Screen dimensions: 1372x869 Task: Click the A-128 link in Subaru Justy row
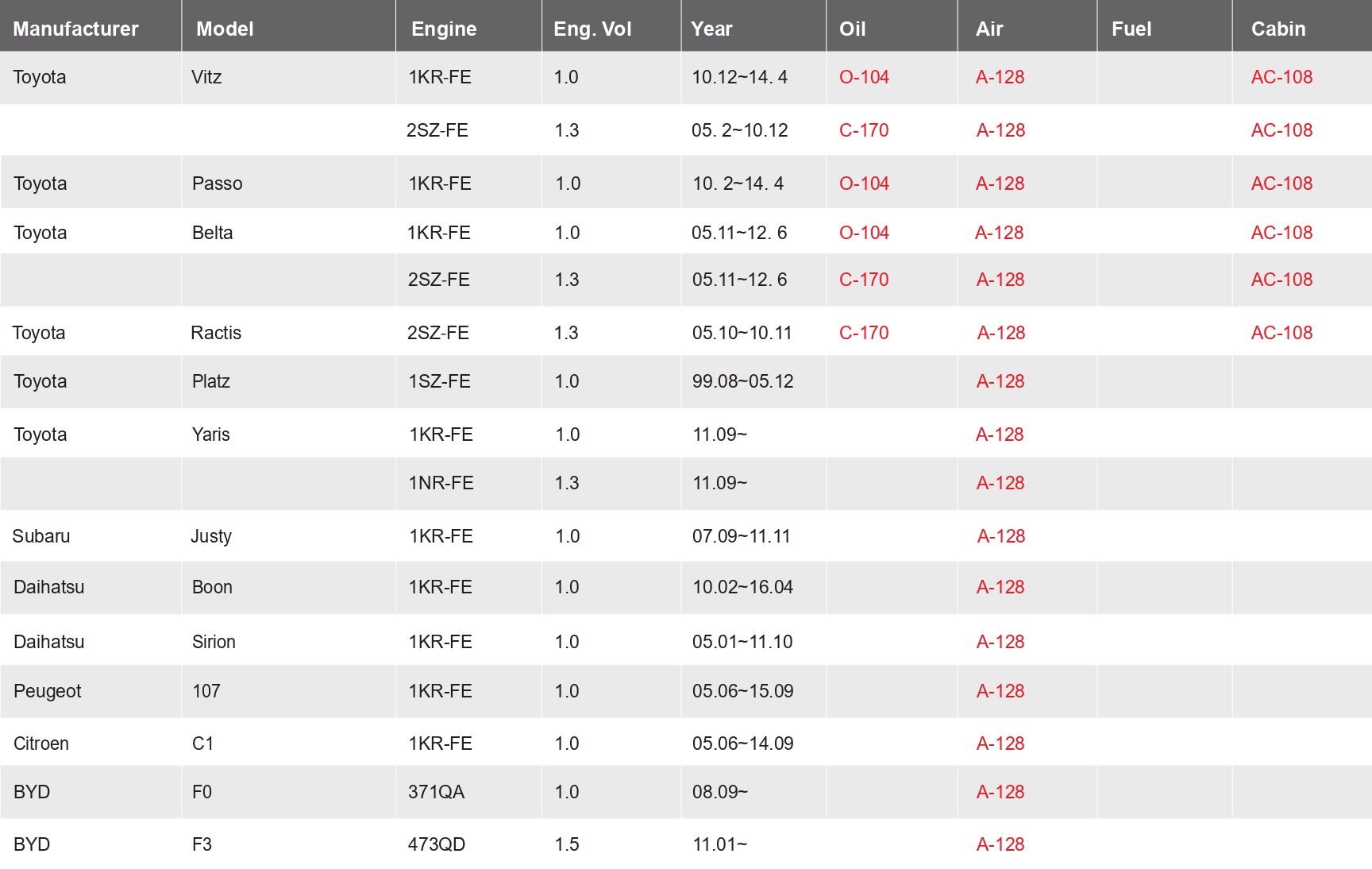pos(1000,536)
